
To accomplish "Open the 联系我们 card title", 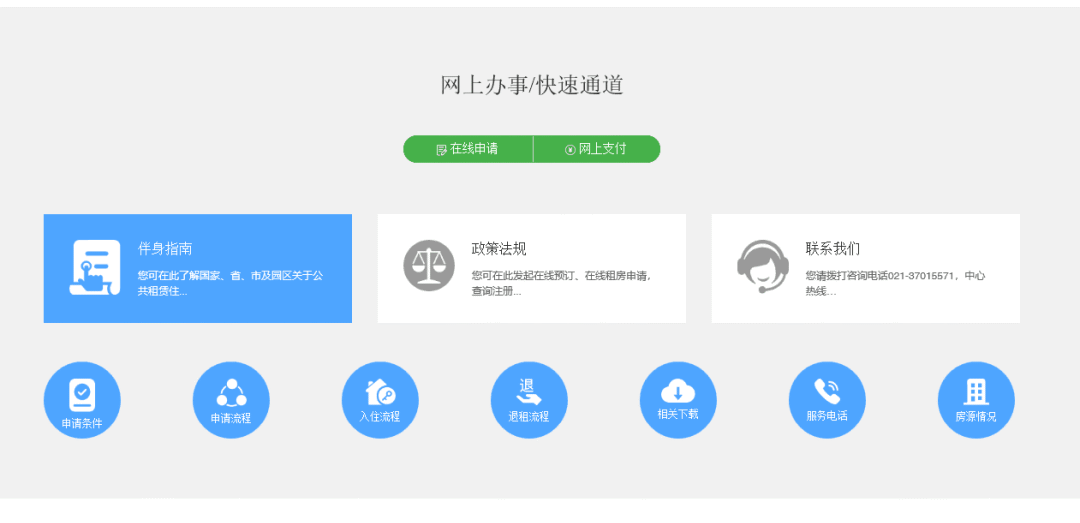I will (833, 249).
